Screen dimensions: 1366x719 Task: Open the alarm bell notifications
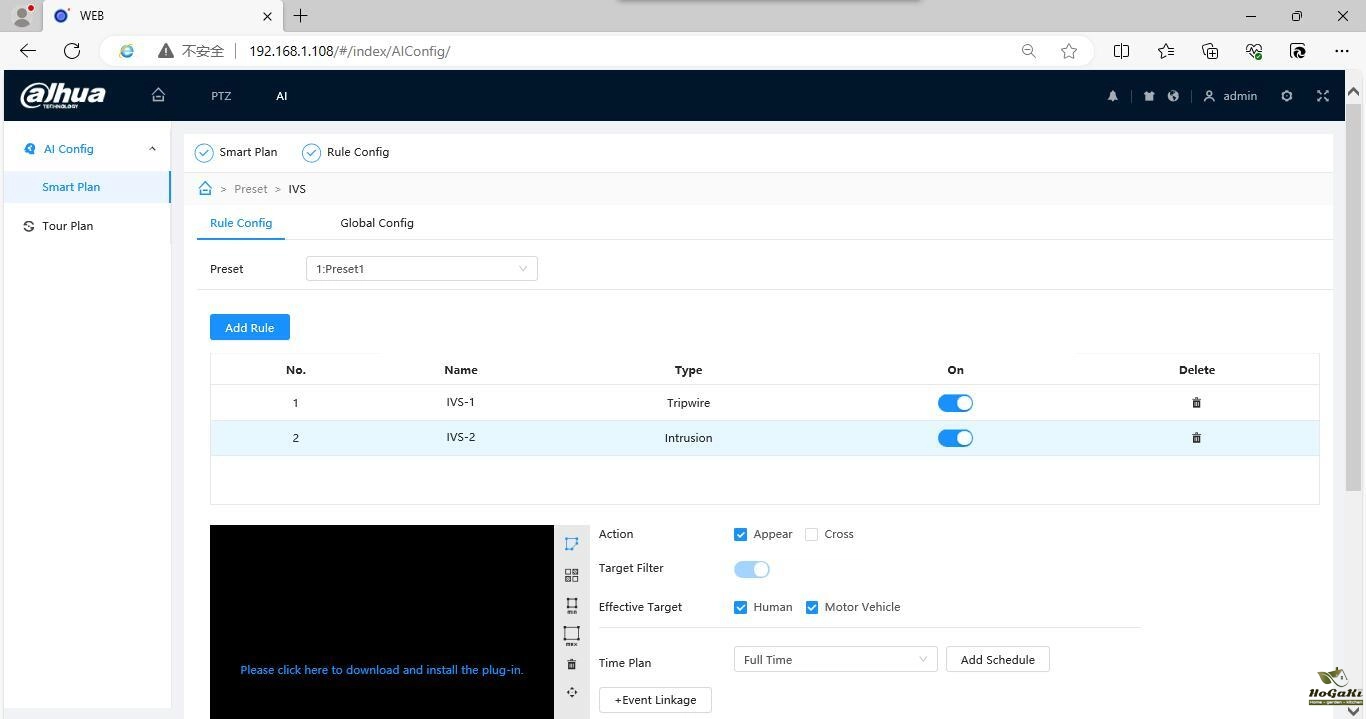tap(1112, 96)
